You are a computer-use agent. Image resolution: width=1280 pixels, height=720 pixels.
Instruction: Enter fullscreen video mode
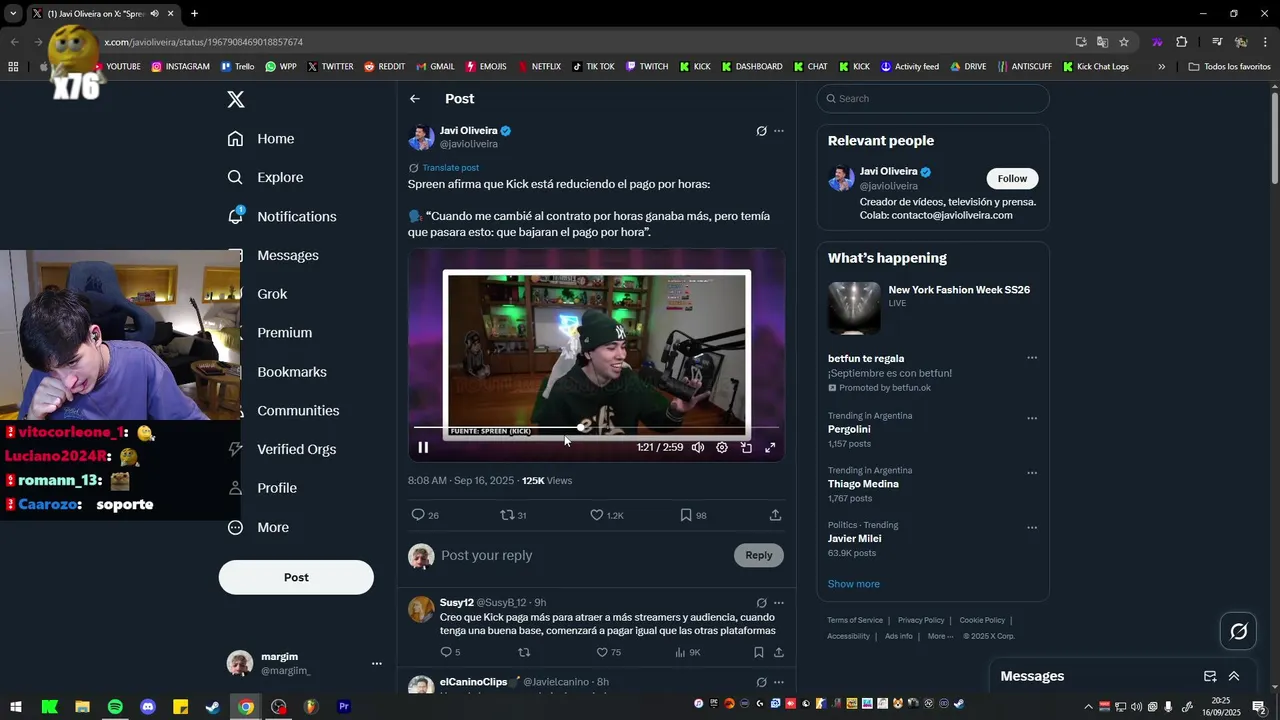point(770,448)
